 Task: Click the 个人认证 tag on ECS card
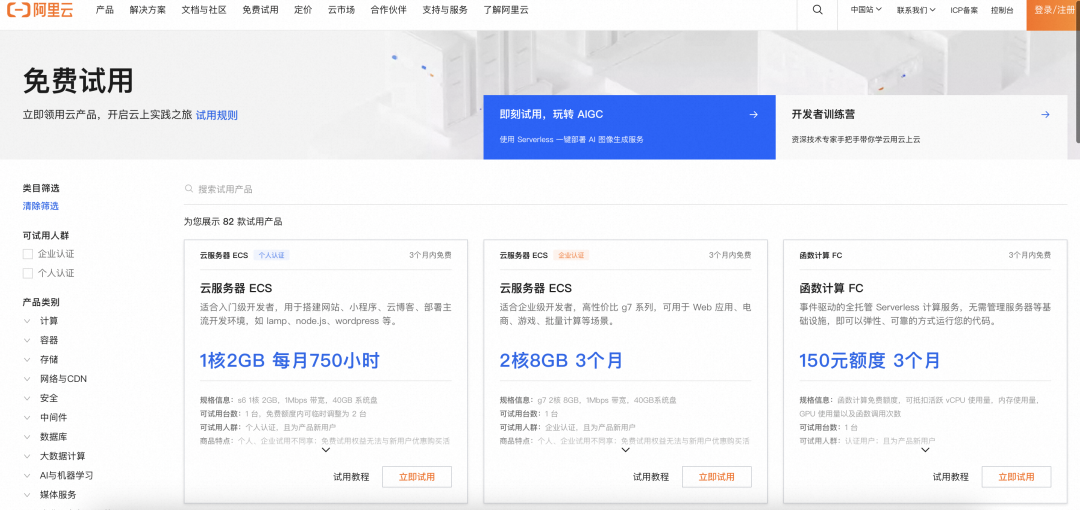(x=271, y=255)
